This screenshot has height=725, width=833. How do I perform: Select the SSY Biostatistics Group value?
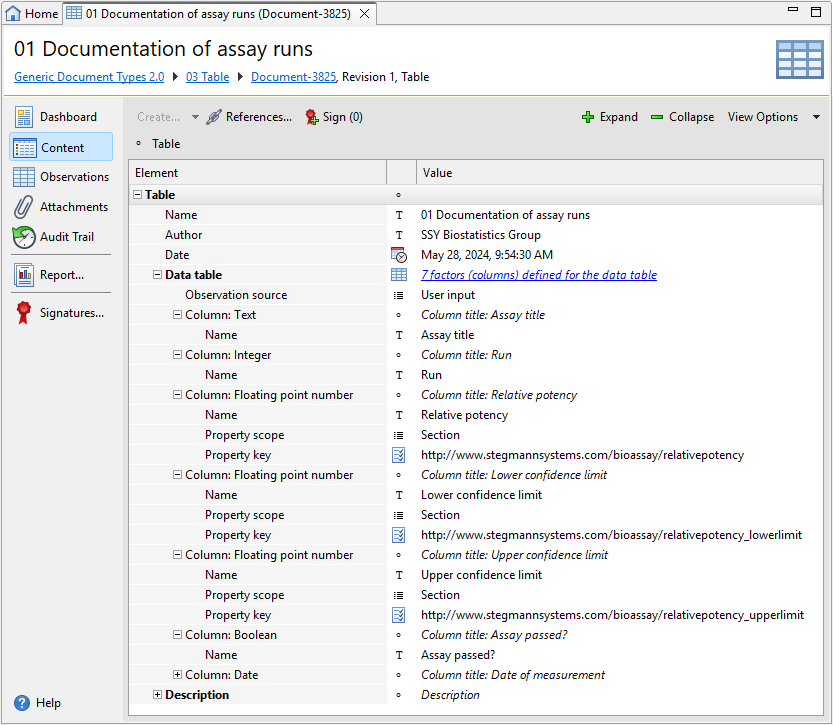481,235
